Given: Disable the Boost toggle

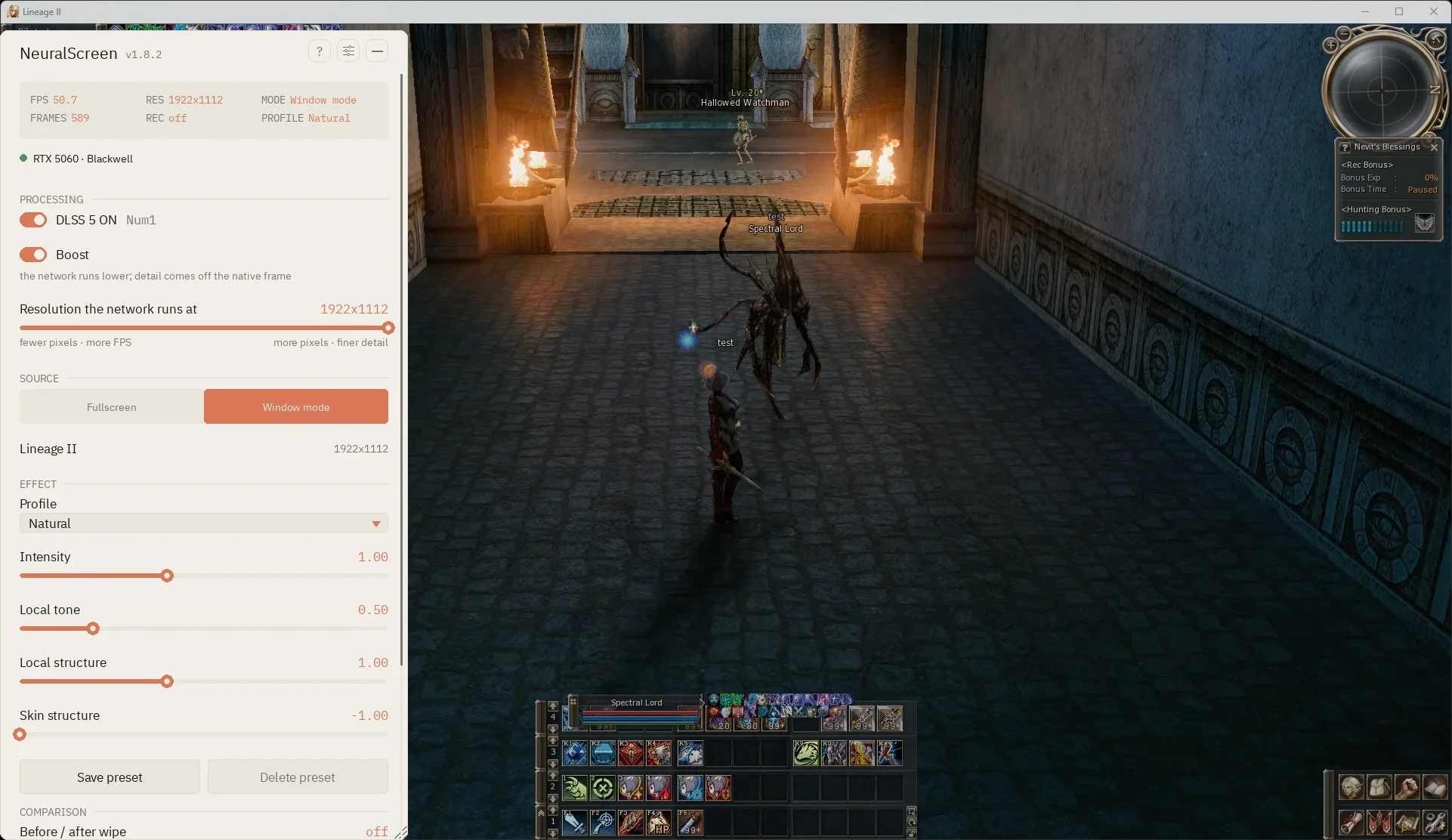Looking at the screenshot, I should (x=33, y=255).
